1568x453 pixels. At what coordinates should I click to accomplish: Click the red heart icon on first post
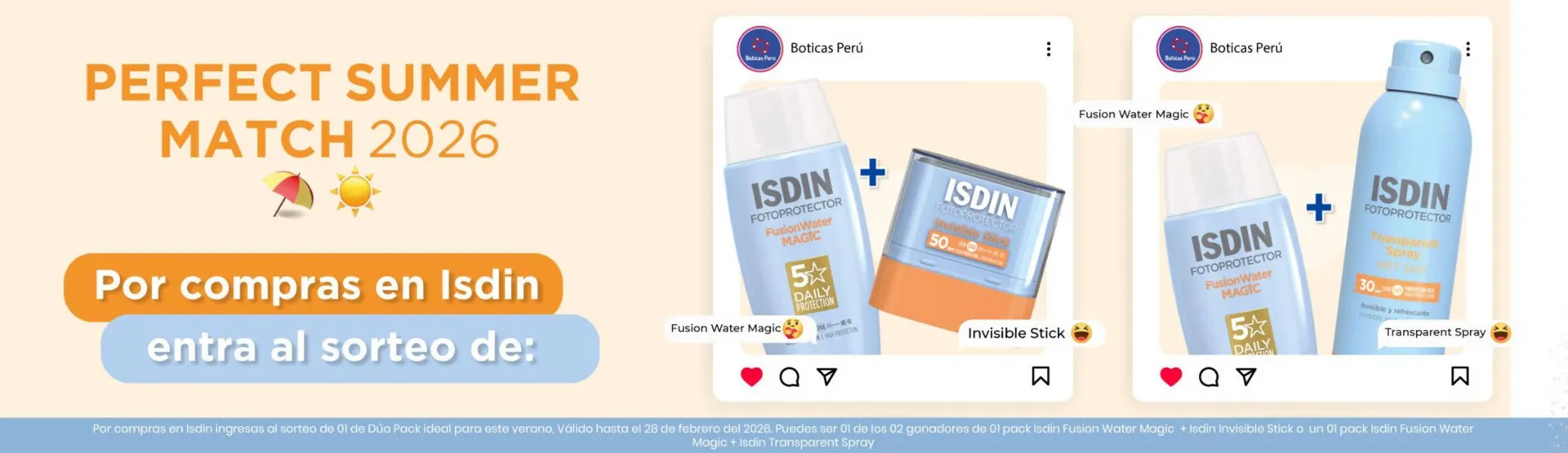pos(751,376)
